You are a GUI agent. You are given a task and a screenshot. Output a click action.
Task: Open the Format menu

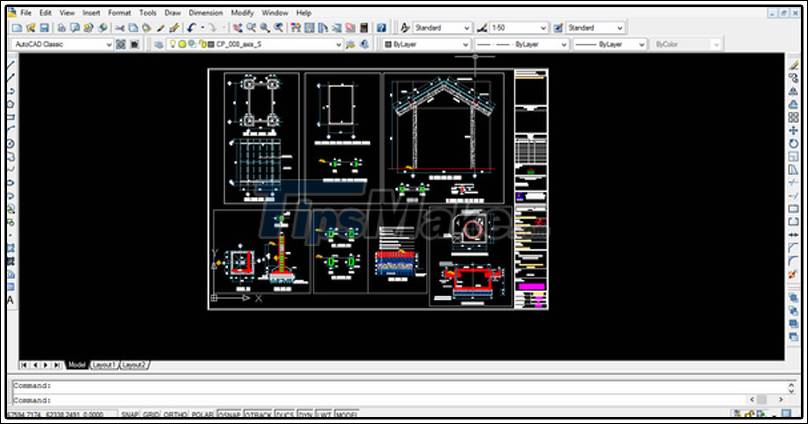tap(120, 12)
